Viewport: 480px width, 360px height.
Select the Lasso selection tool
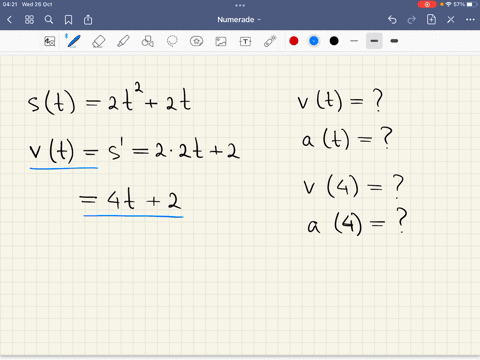(x=172, y=41)
